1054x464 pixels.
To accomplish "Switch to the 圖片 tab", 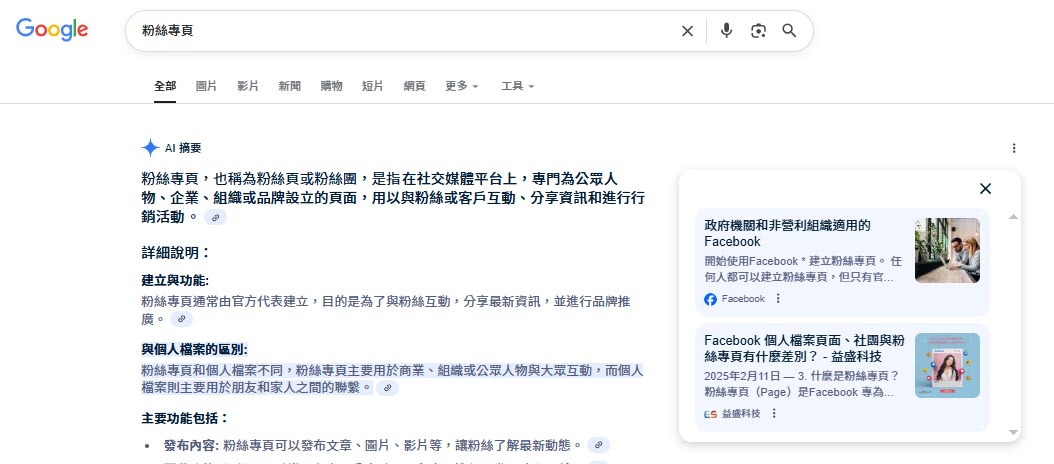I will pyautogui.click(x=207, y=86).
